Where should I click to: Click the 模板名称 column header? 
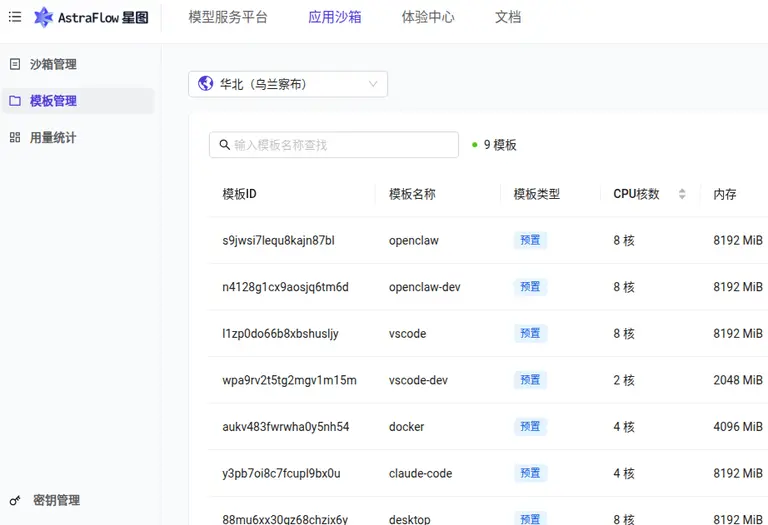coord(412,194)
